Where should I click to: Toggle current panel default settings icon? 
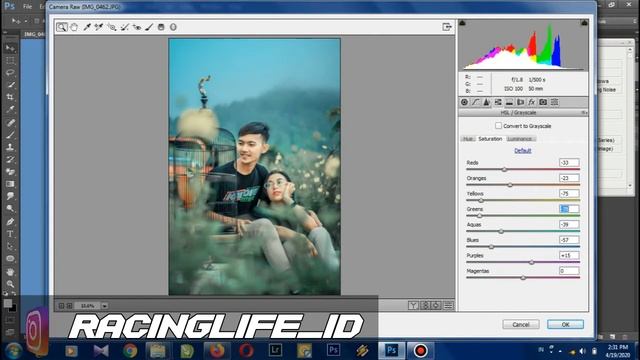click(x=448, y=305)
